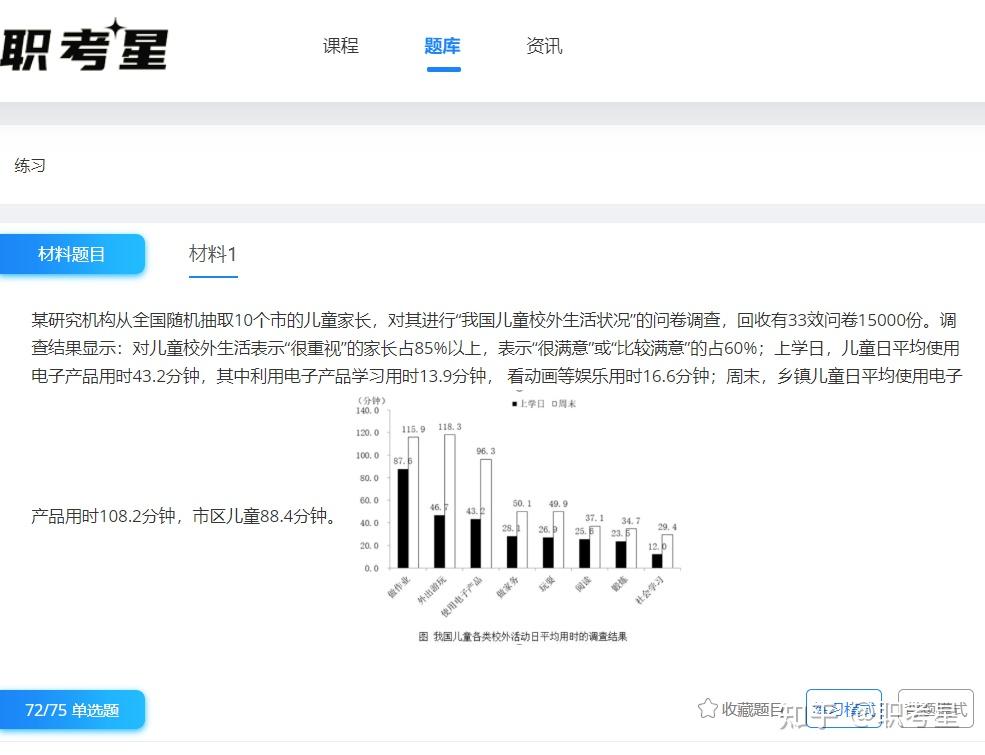Select the 题库 menu item
Viewport: 985px width, 755px height.
tap(442, 45)
